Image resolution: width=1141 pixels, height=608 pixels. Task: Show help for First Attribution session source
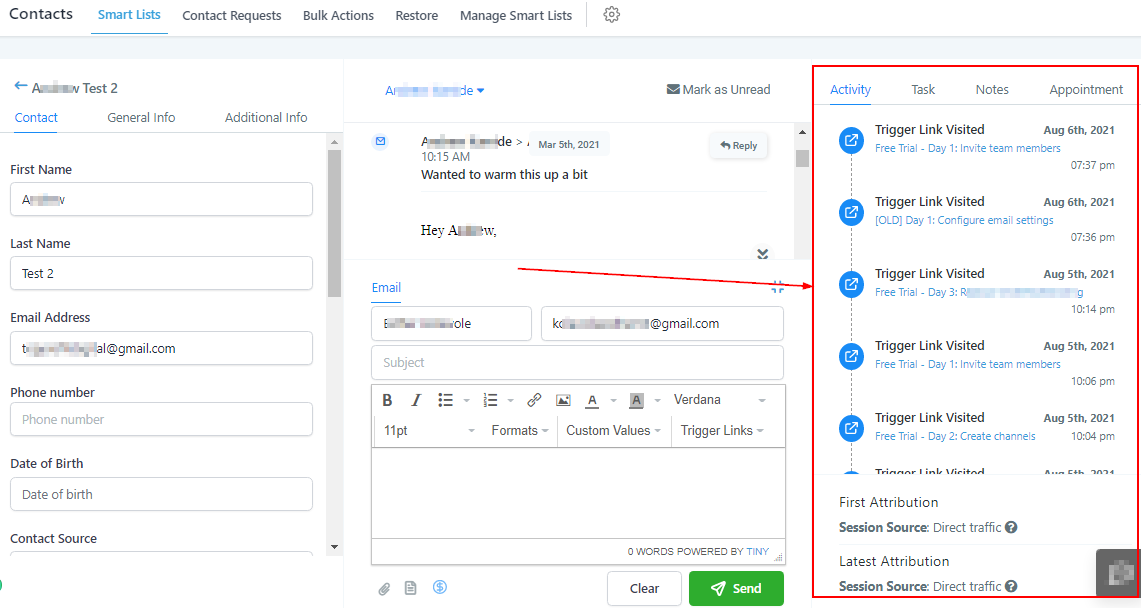pos(1011,527)
